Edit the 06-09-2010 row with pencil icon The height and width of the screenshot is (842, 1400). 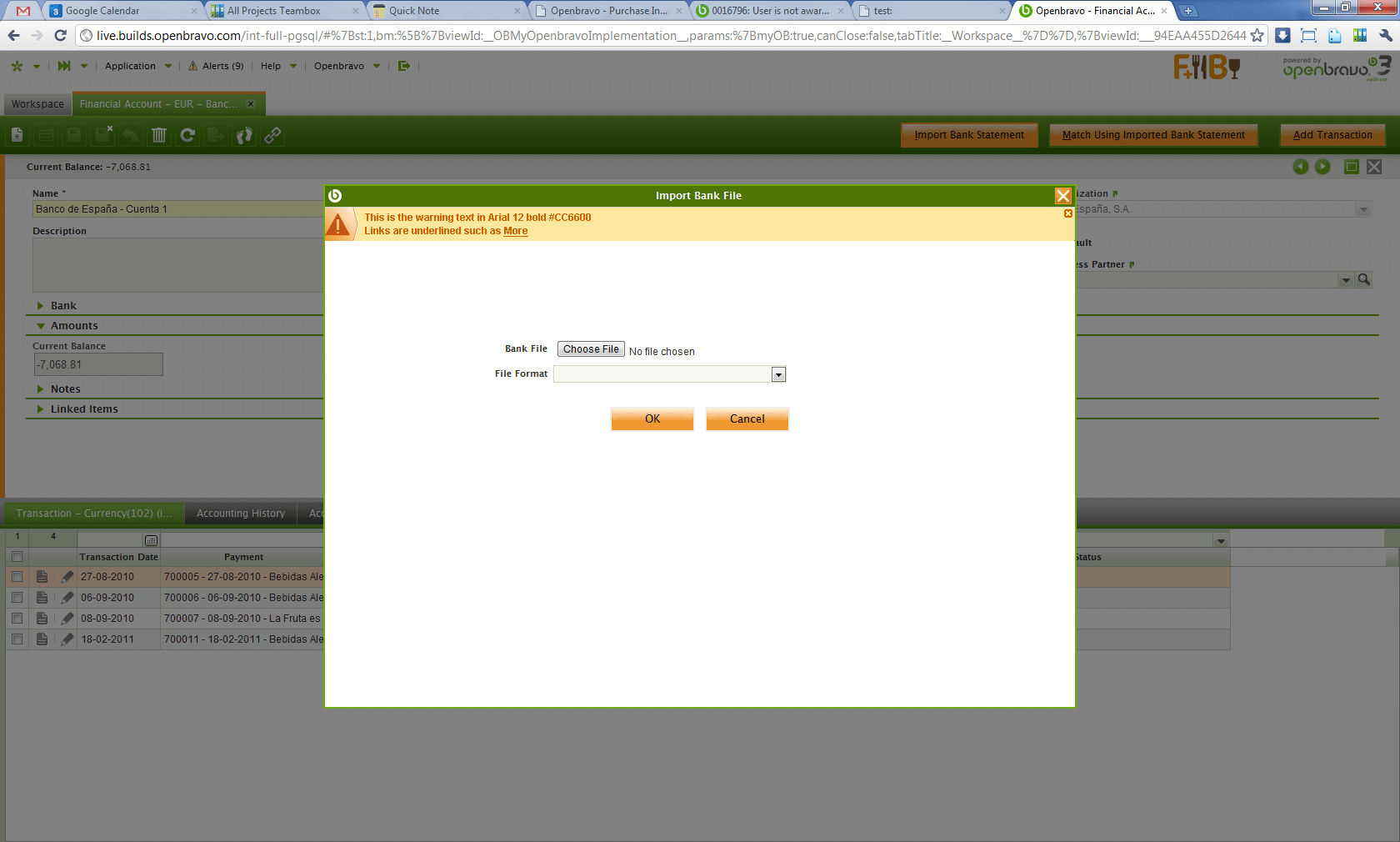[x=67, y=598]
